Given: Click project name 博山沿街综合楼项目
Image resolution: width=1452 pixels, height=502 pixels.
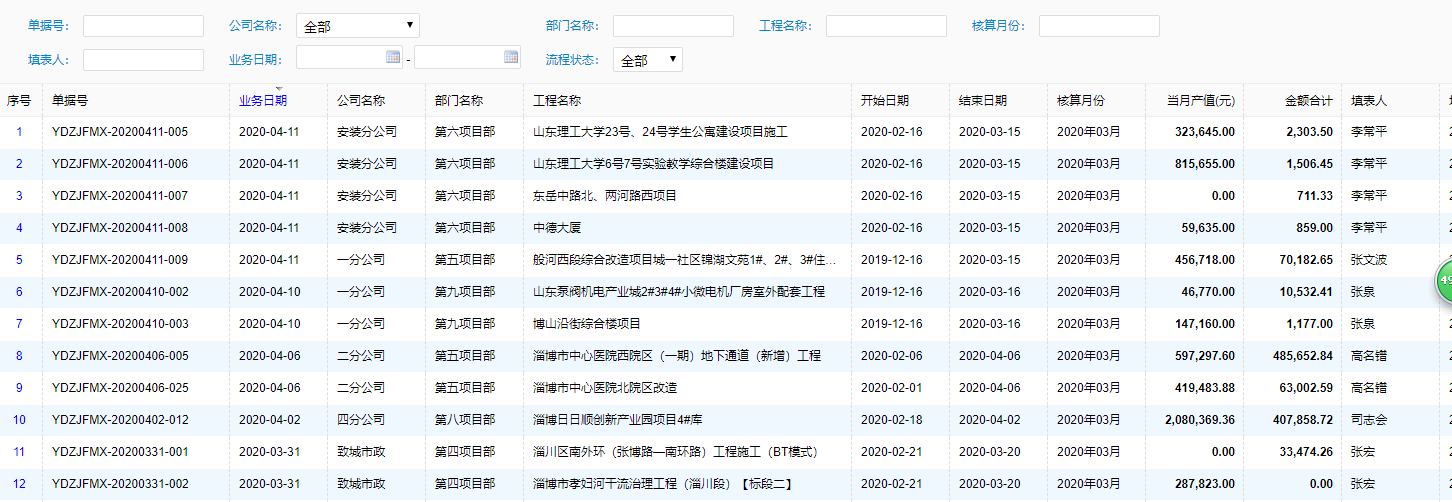Looking at the screenshot, I should tap(587, 324).
